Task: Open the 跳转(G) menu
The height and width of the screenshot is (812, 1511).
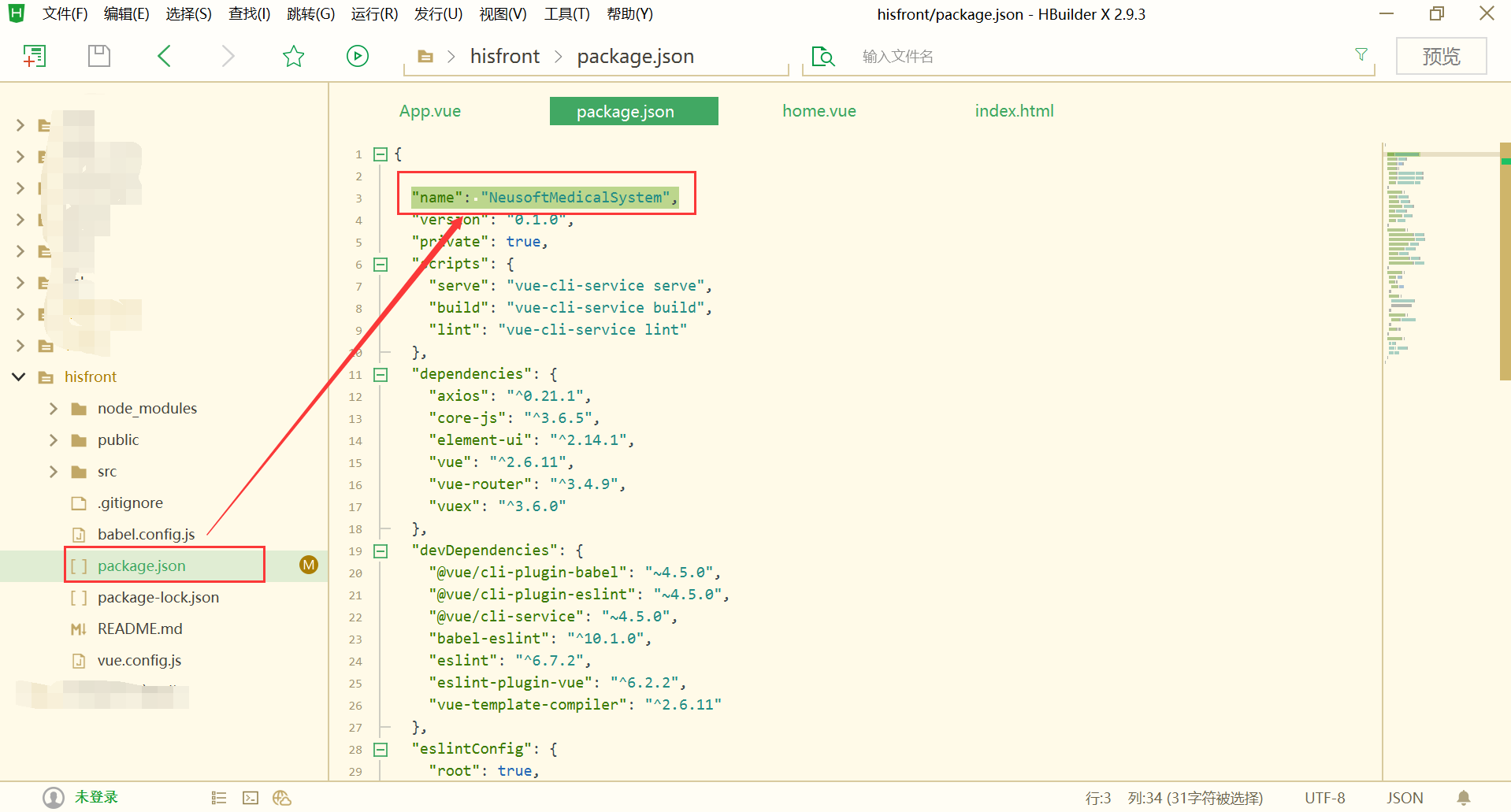Action: [x=310, y=14]
